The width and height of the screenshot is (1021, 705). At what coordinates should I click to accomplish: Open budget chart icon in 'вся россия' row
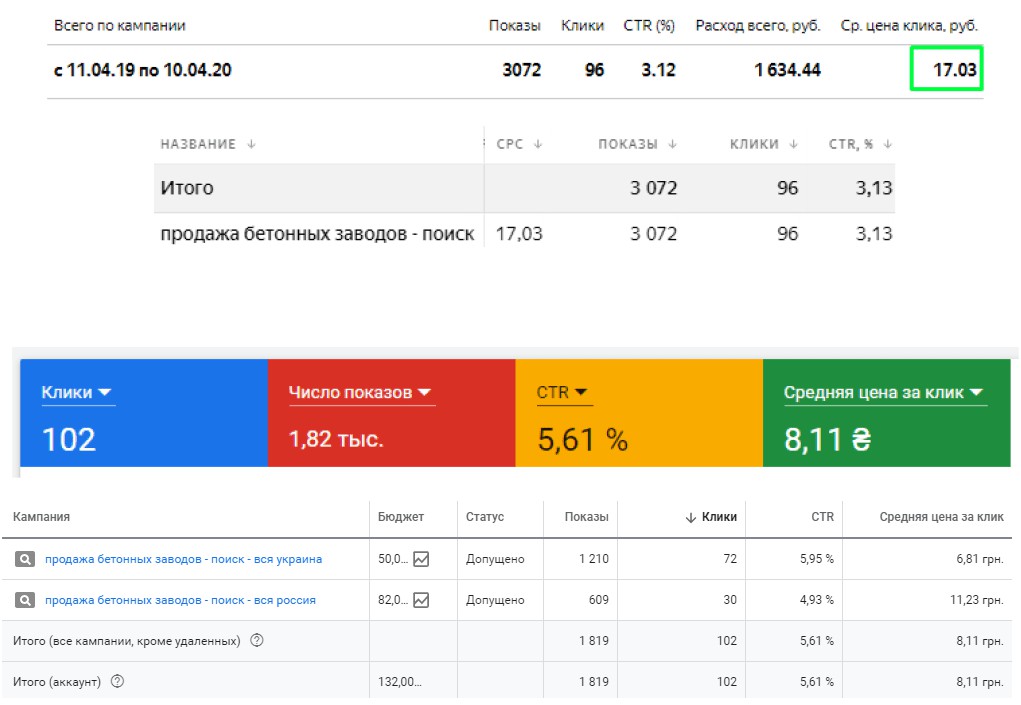pos(421,600)
